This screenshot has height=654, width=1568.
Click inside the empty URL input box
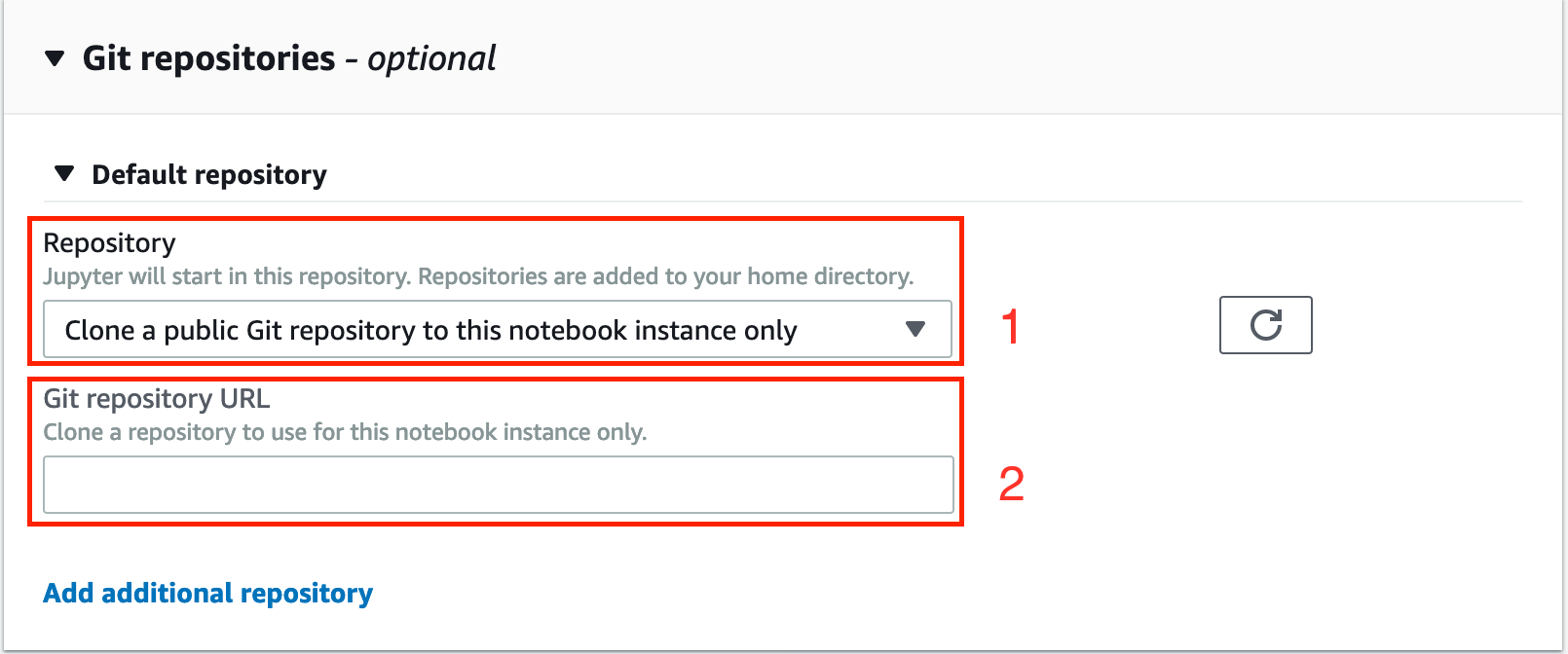[498, 485]
